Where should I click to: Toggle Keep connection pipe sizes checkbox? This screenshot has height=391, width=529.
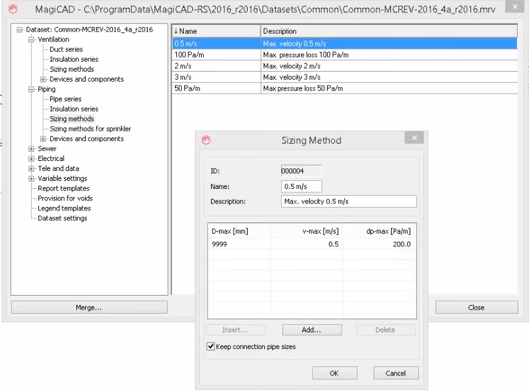click(x=211, y=346)
